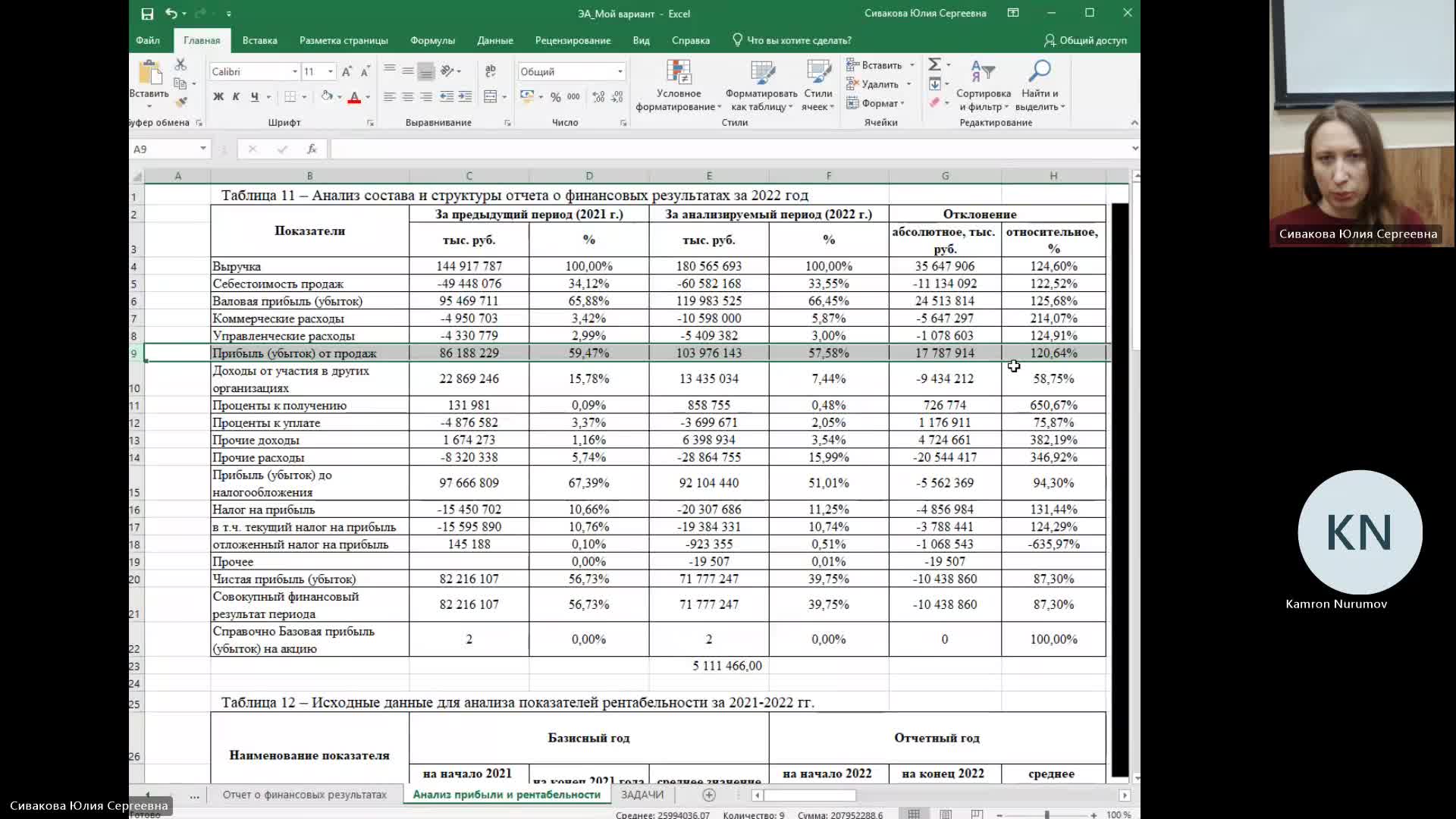Click the AutoSum sigma icon

click(x=935, y=64)
